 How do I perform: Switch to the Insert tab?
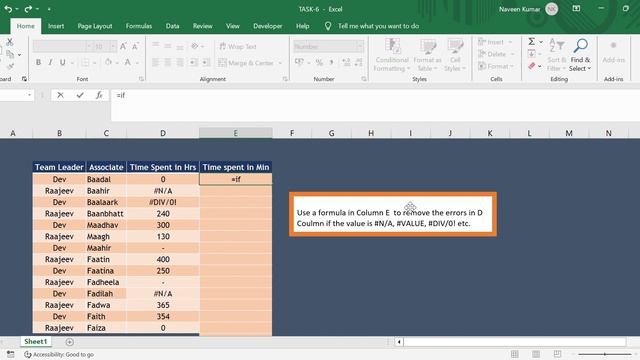click(56, 26)
